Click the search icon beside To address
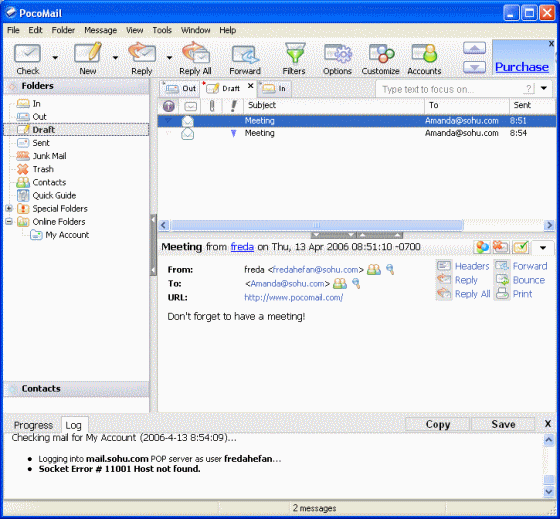Screen dimensions: 560x519 pyautogui.click(x=356, y=284)
